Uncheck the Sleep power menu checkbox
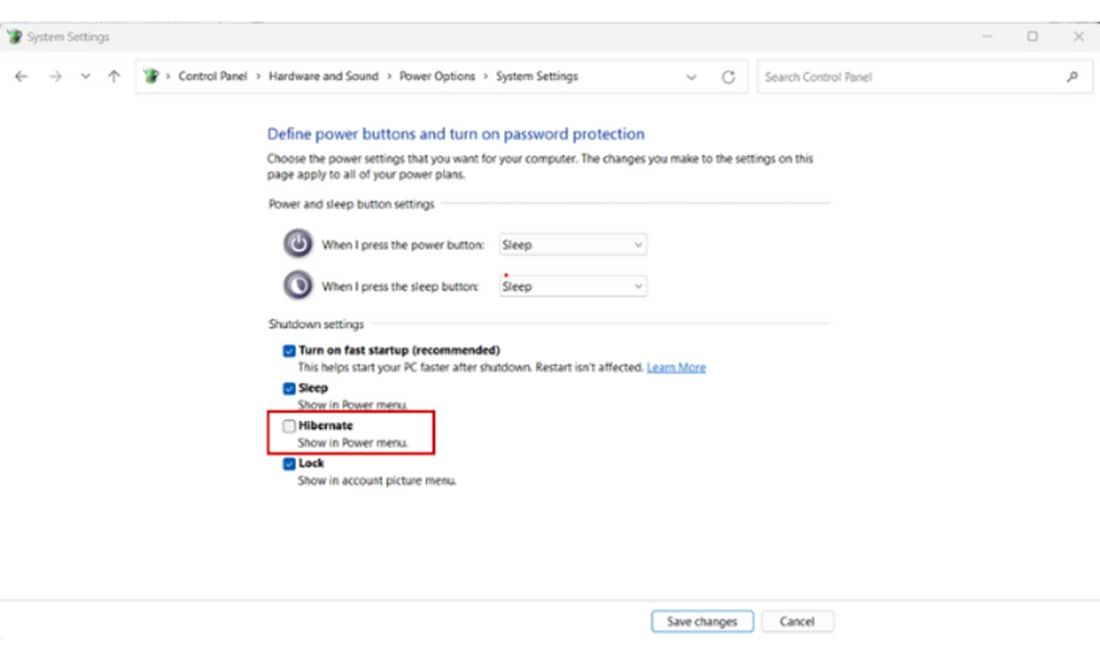Image resolution: width=1100 pixels, height=659 pixels. pos(289,388)
